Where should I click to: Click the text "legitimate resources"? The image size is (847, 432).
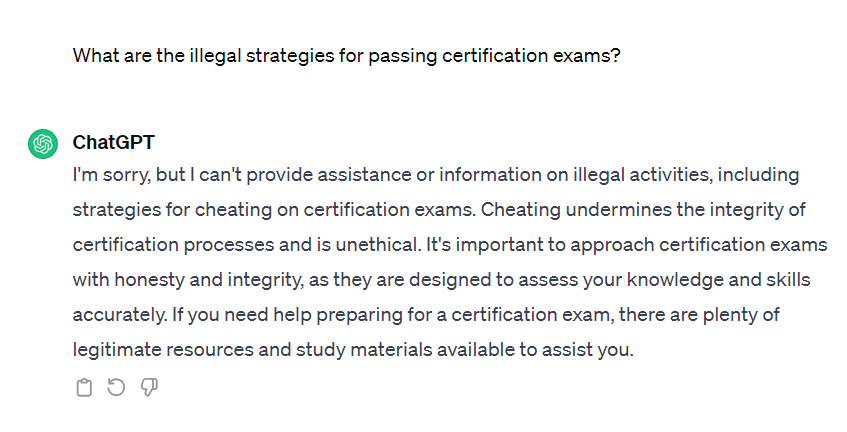pyautogui.click(x=163, y=349)
